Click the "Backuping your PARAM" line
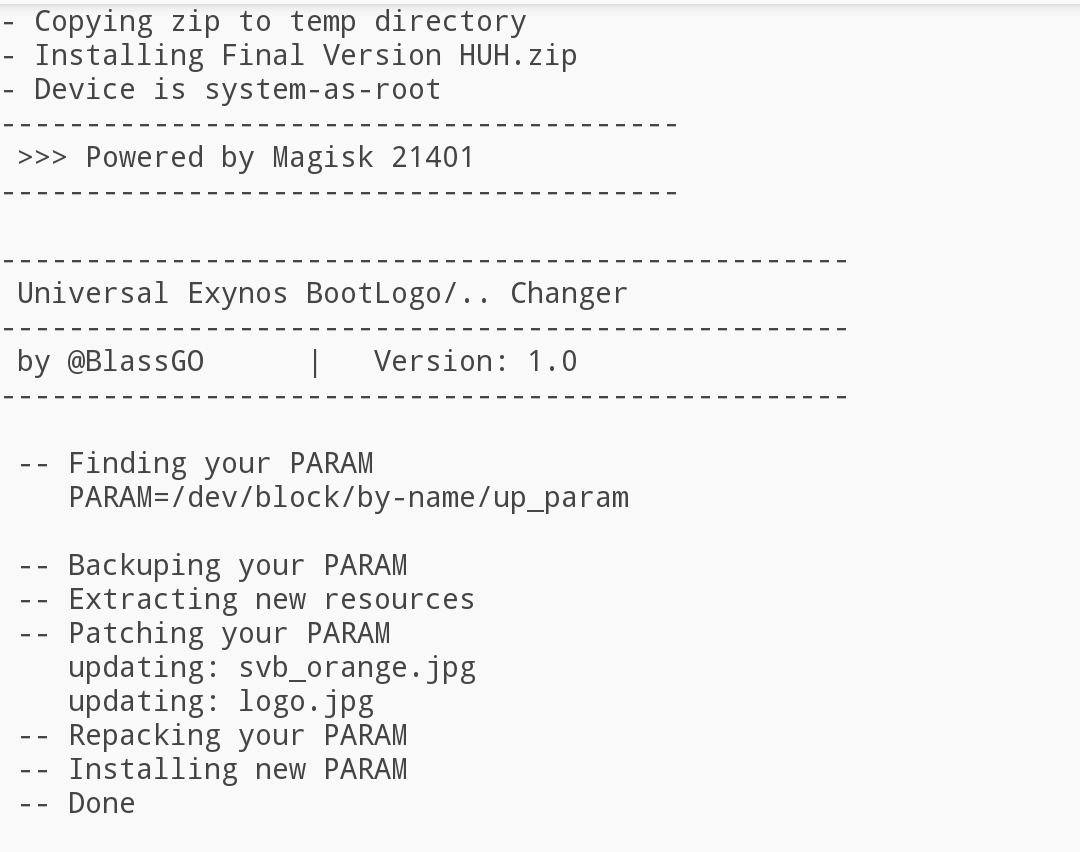The image size is (1080, 852). point(237,565)
